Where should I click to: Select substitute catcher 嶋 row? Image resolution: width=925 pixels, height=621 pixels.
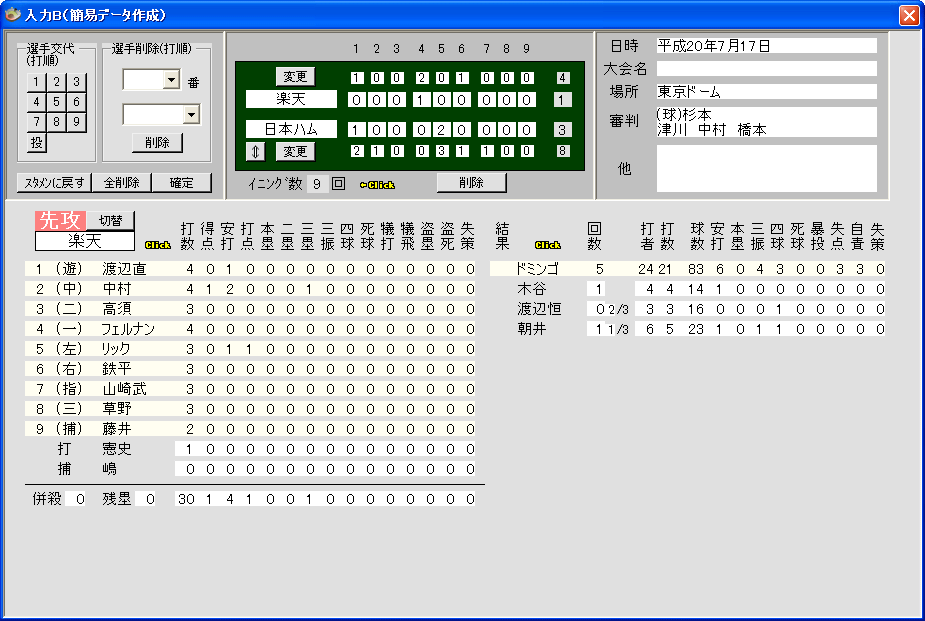point(250,469)
